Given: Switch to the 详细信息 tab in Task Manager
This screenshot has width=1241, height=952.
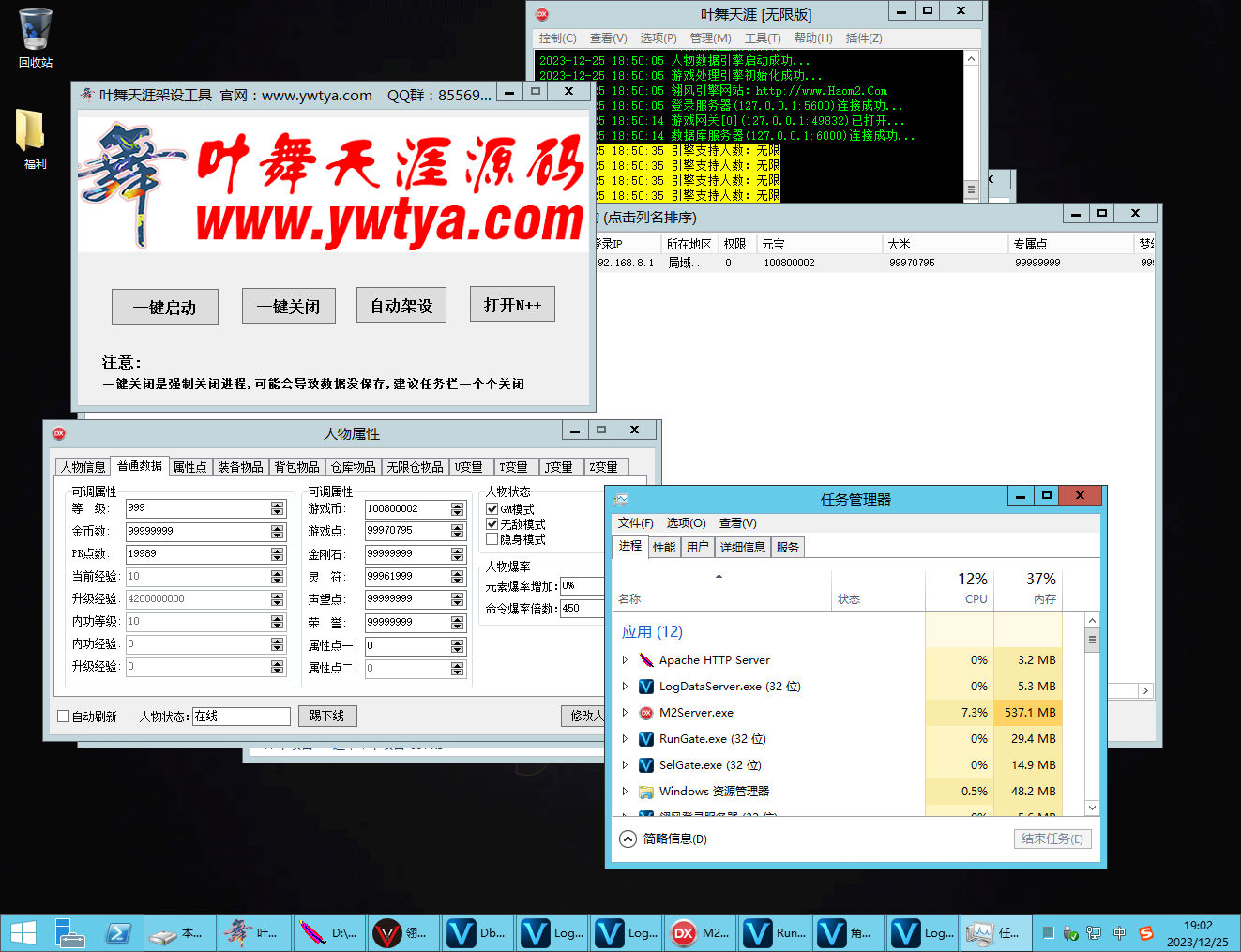Looking at the screenshot, I should 742,547.
